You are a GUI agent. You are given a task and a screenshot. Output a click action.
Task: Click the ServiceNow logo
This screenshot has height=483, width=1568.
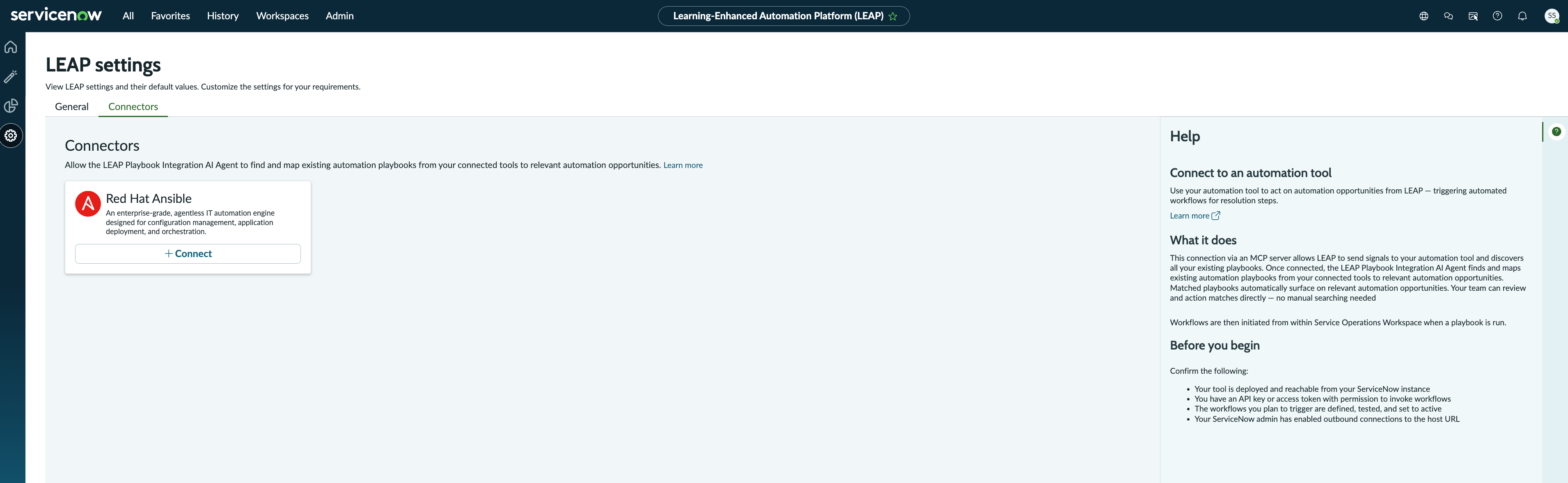point(56,15)
